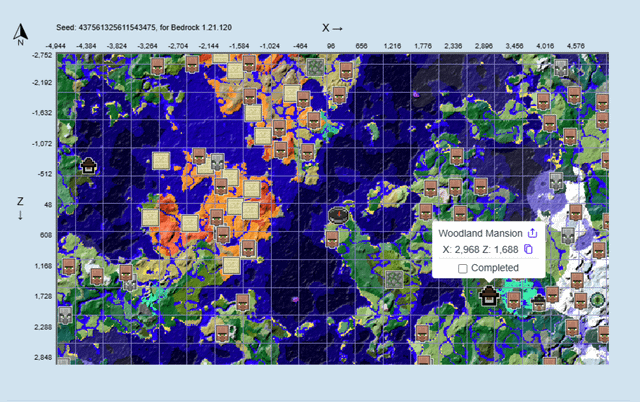This screenshot has width=640, height=402.
Task: Click the north compass arrow
Action: coord(19,37)
